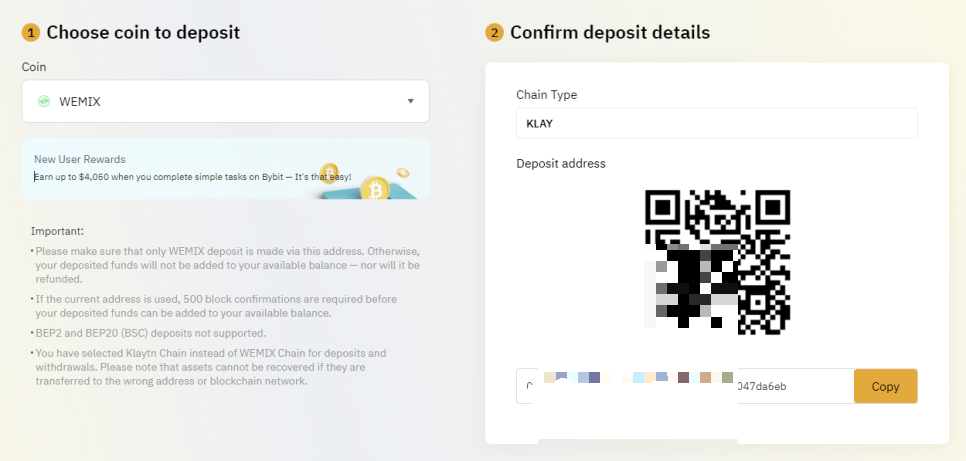Click the '500 block confirmations' notice text
This screenshot has width=966, height=461.
tap(216, 306)
